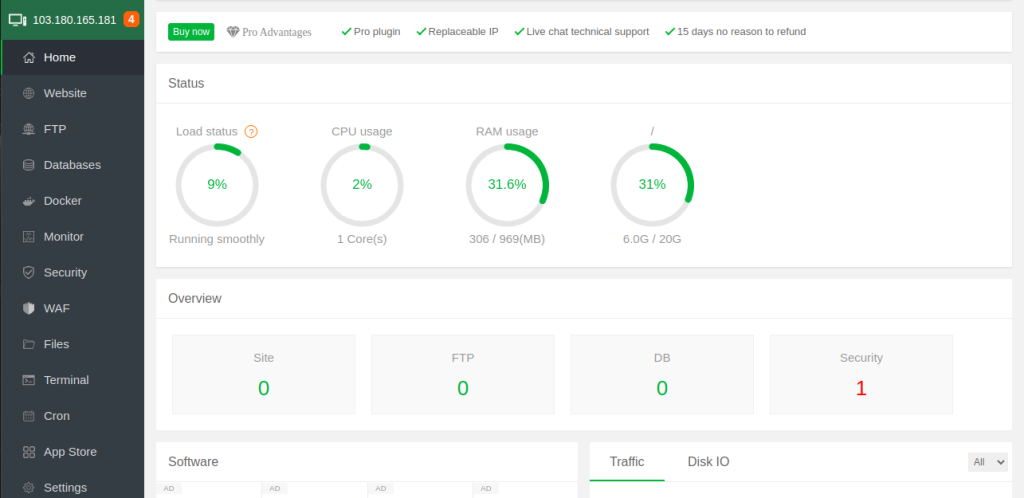Open the Monitor menu item
This screenshot has height=498, width=1024.
click(x=63, y=237)
